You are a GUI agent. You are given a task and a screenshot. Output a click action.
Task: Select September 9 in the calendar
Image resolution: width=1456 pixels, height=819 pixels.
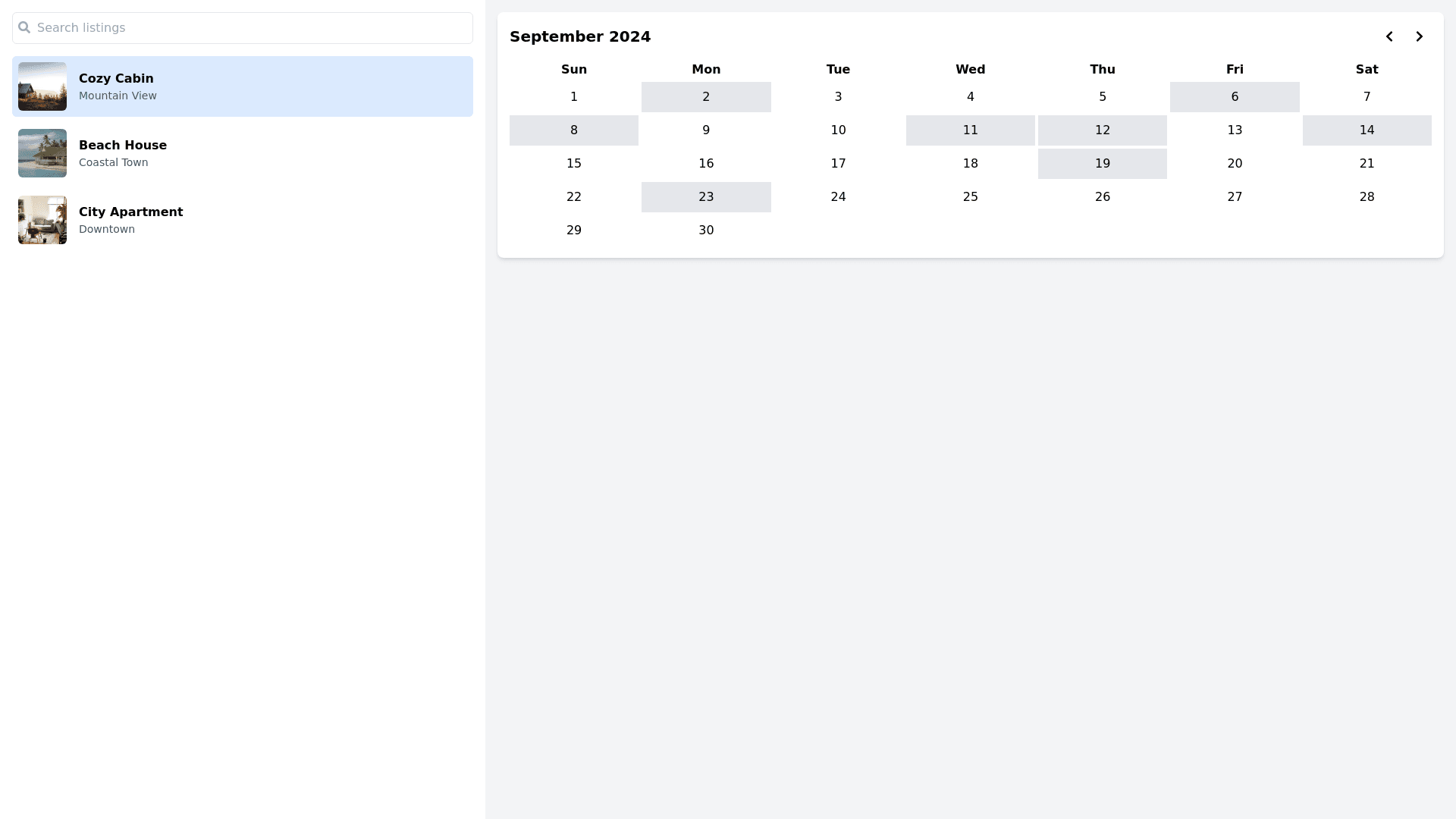tap(706, 130)
